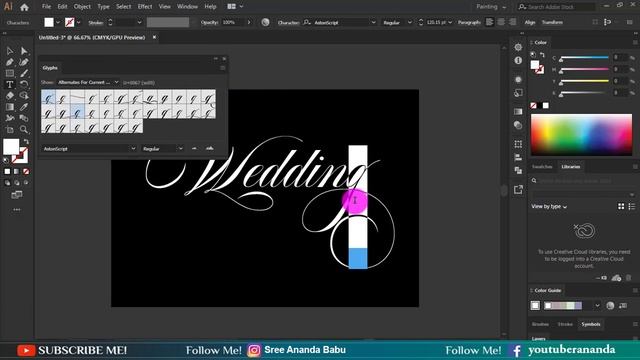
Task: Change screen mode at toolbar bottom
Action: click(17, 195)
